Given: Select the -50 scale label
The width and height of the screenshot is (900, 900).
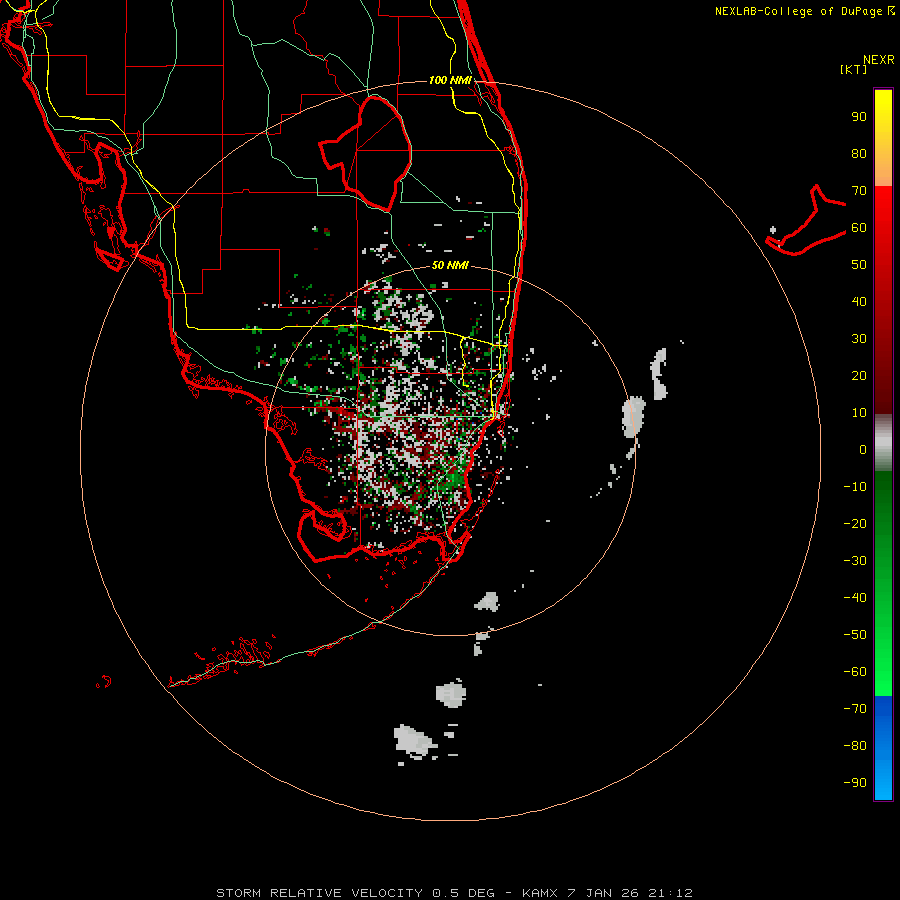Looking at the screenshot, I should [x=855, y=635].
